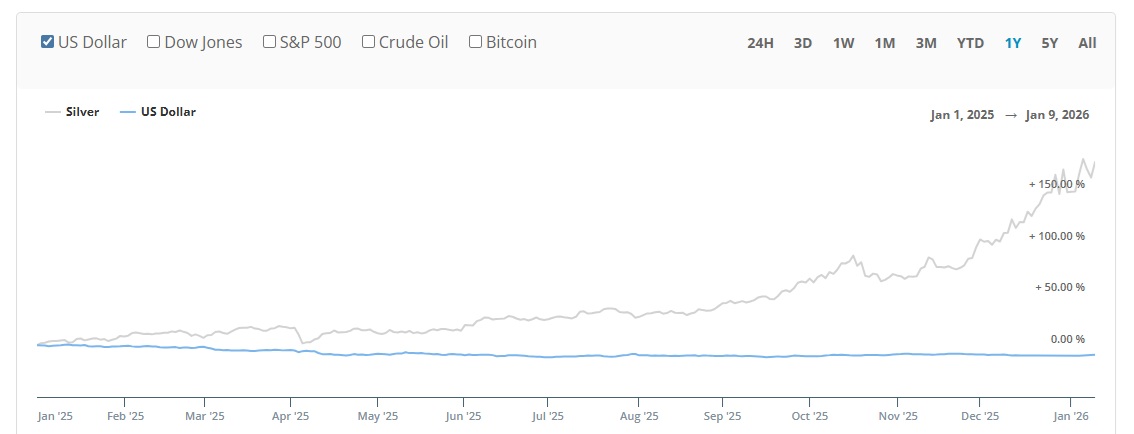Click the Jan 1, 2025 start date

pyautogui.click(x=962, y=115)
